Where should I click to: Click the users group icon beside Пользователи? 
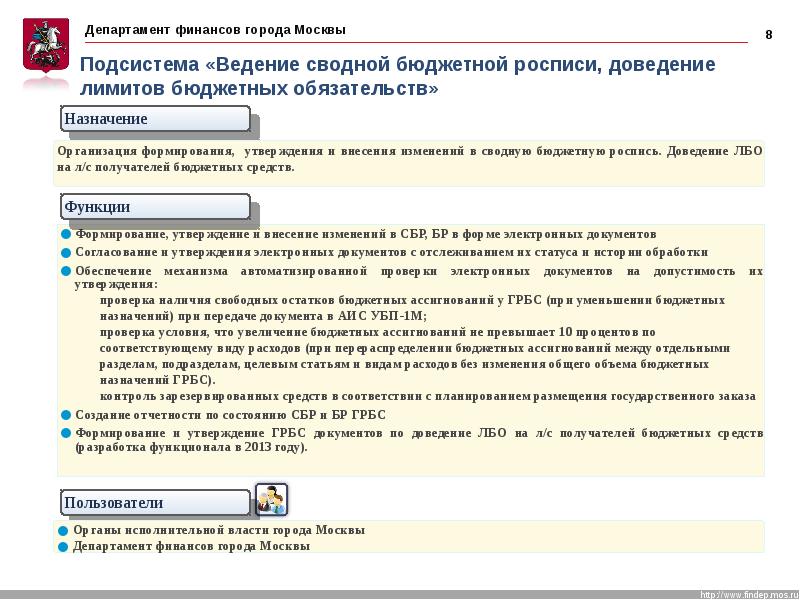tap(270, 499)
